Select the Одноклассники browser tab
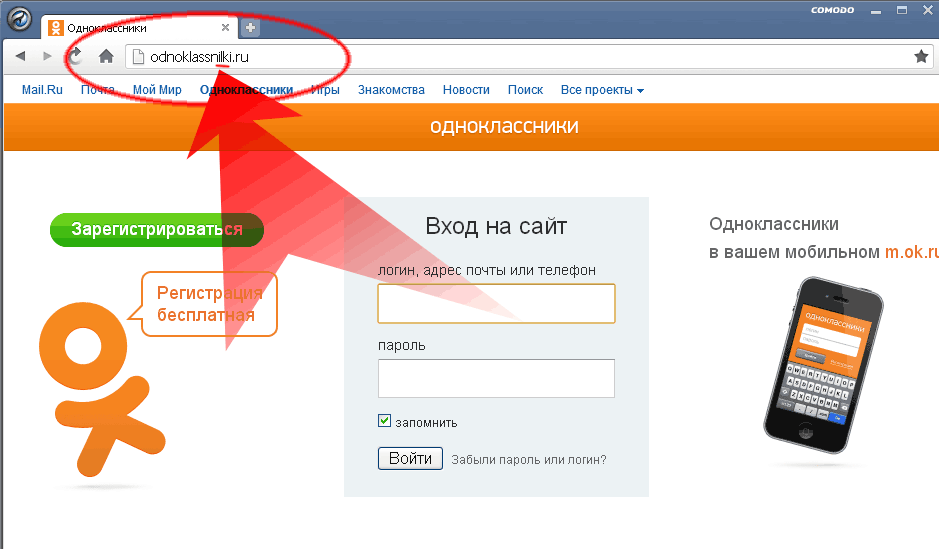939x550 pixels. coord(140,28)
